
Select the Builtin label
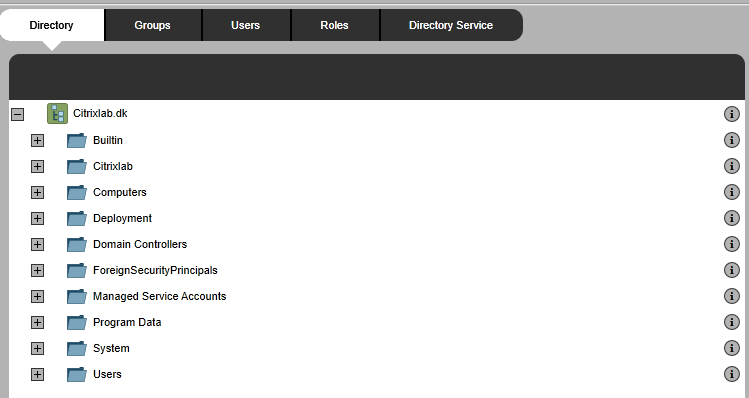[108, 140]
